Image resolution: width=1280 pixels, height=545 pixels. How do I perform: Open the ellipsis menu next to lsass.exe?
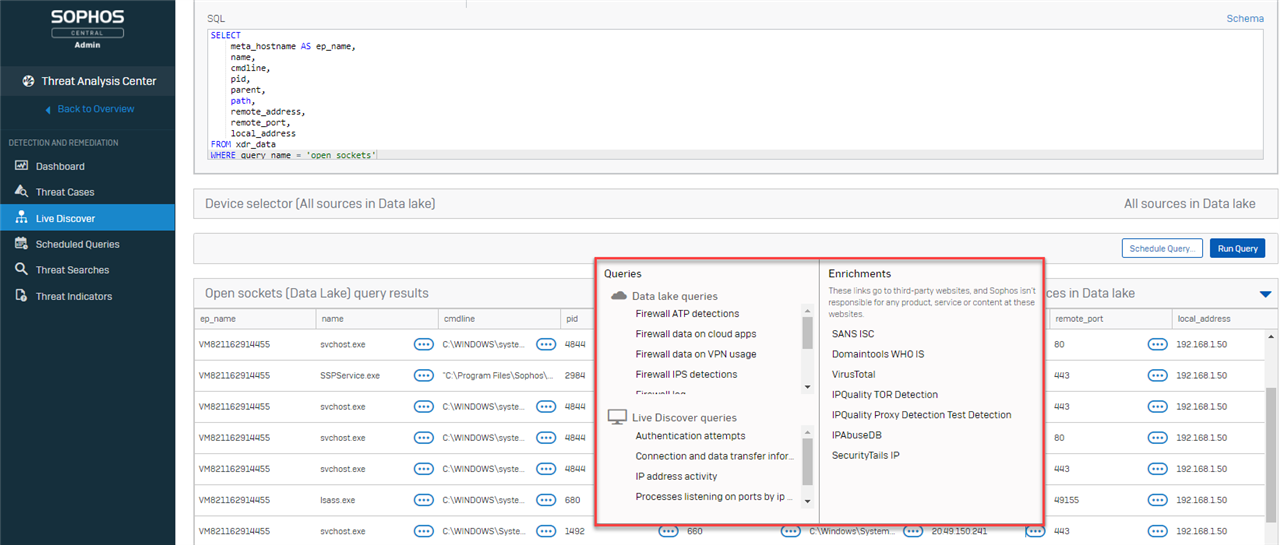(x=424, y=500)
